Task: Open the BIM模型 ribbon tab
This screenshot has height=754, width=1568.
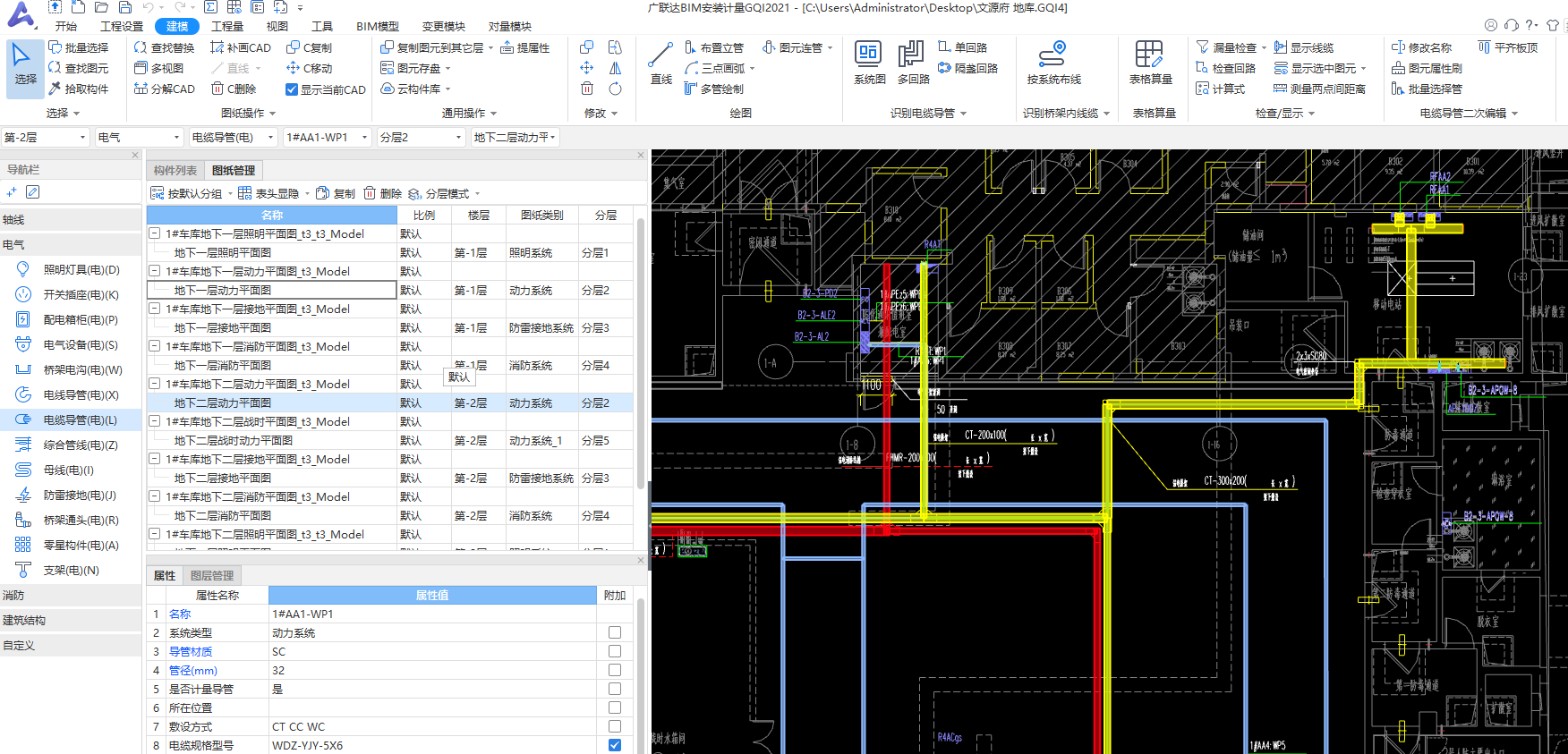Action: (x=378, y=26)
